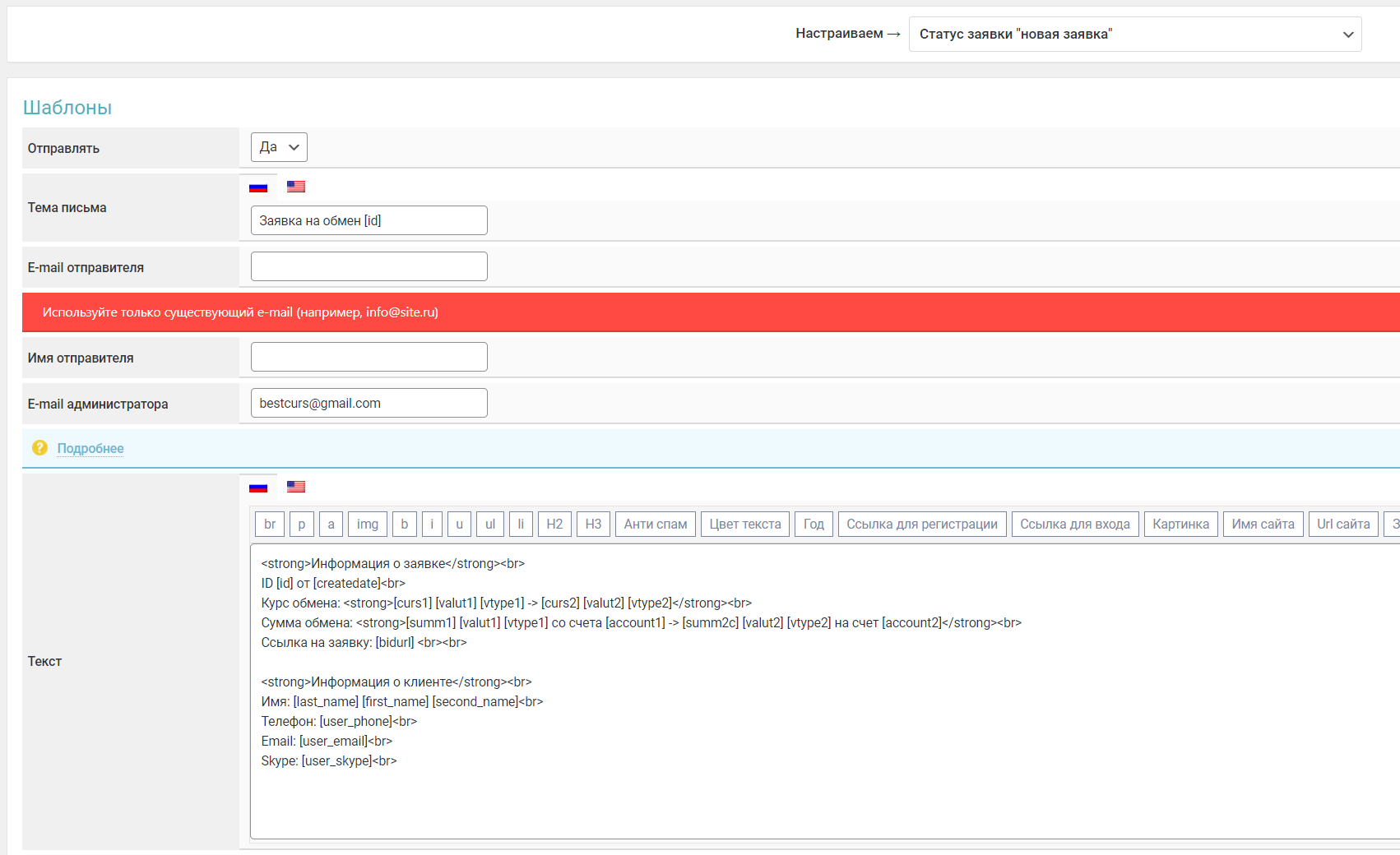Insert Ссылка для регистрации shortcode

[x=921, y=525]
